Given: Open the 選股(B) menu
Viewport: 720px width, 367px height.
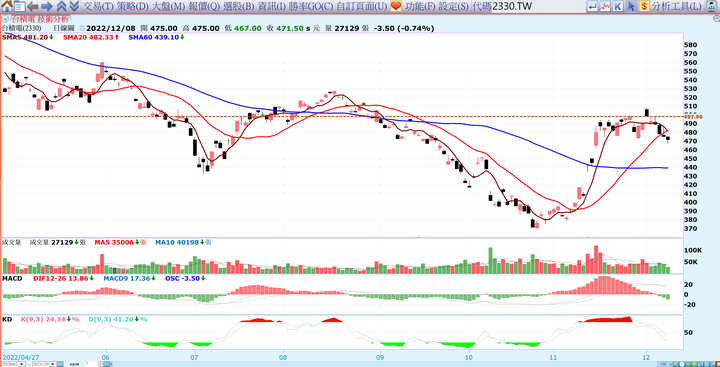Looking at the screenshot, I should coord(238,6).
